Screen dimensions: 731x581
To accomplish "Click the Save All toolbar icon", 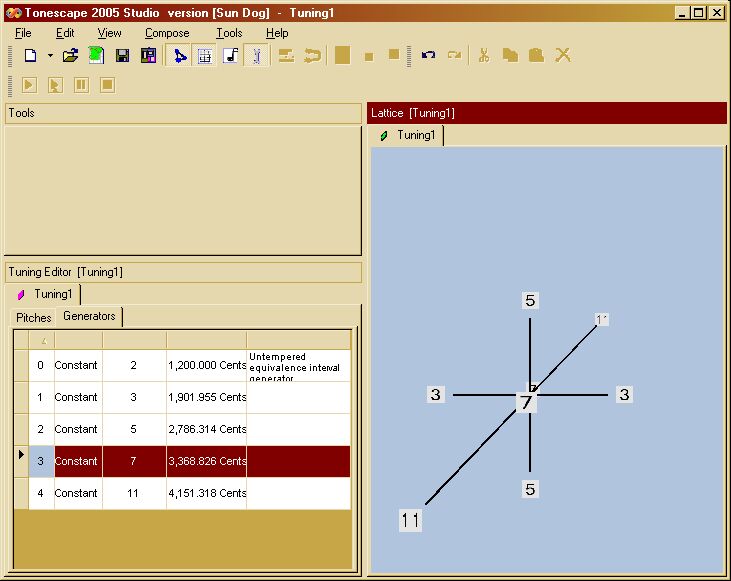I will (148, 56).
